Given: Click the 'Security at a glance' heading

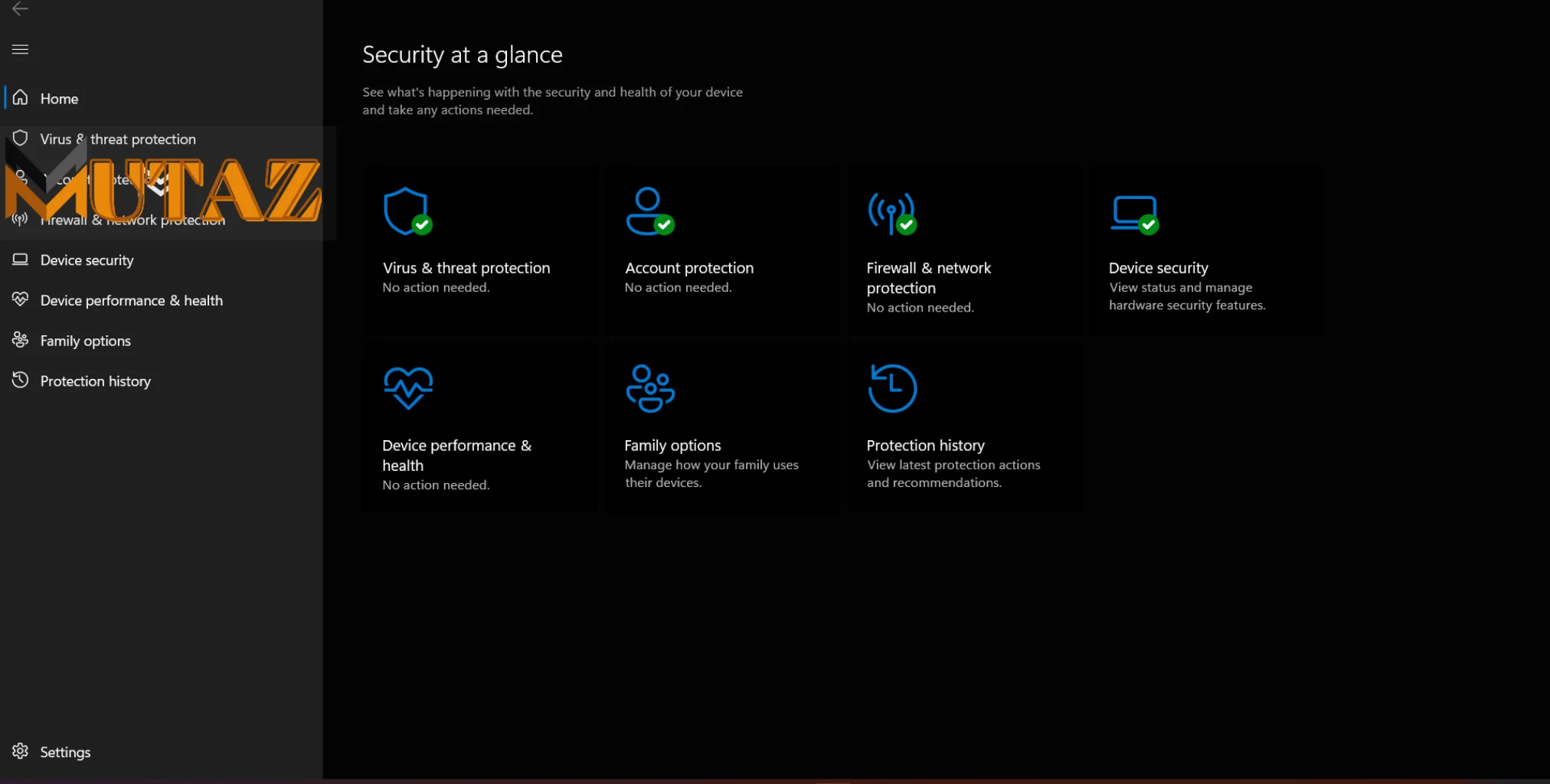Looking at the screenshot, I should [x=463, y=55].
